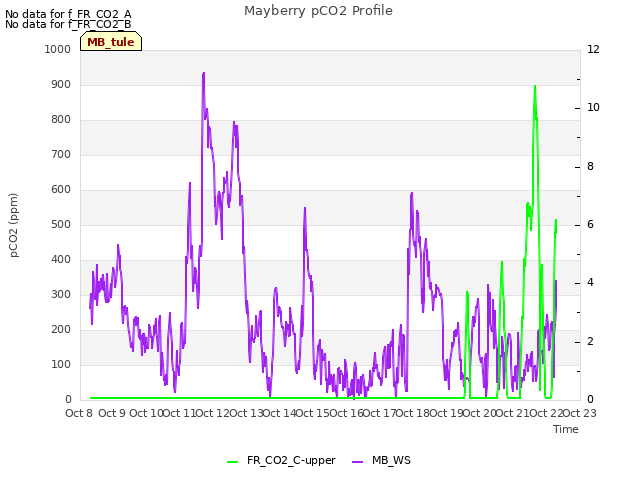The height and width of the screenshot is (480, 640).
Task: Click the highest purple MB_WS peak
Action: tap(204, 74)
